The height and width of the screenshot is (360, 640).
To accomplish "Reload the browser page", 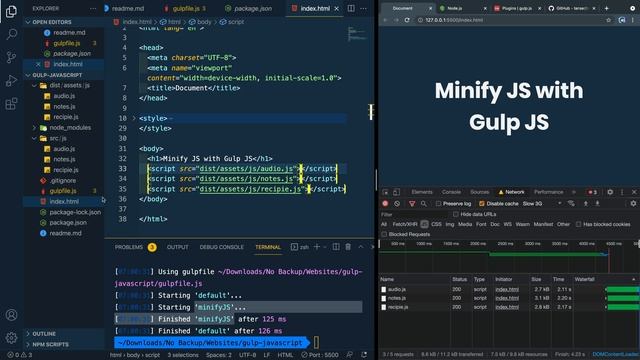I will pos(407,20).
